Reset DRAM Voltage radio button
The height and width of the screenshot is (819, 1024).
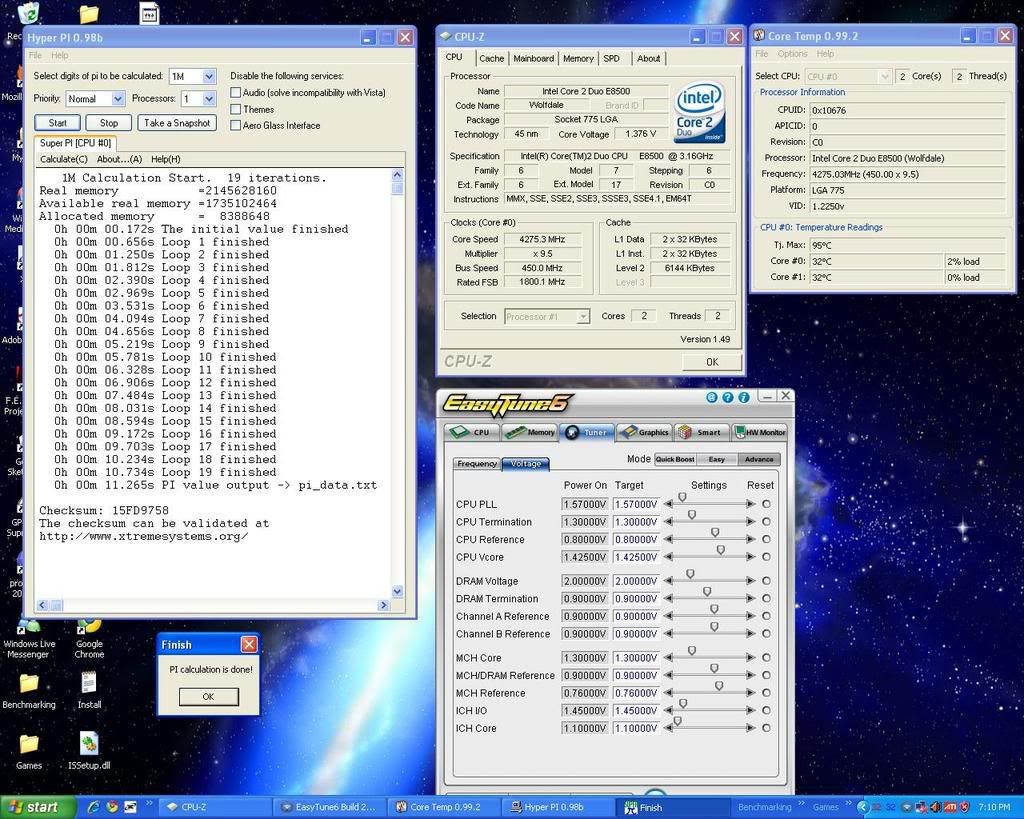click(x=766, y=581)
